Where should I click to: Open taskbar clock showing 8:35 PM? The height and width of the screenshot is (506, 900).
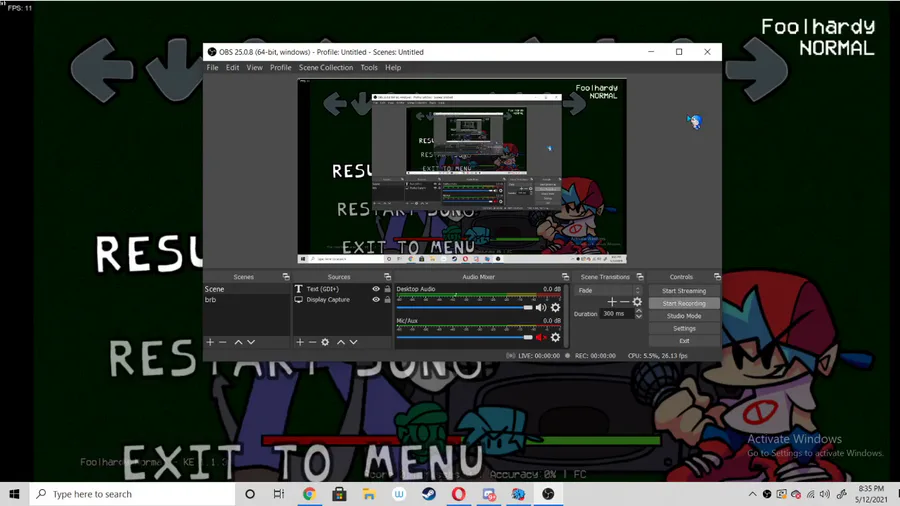click(871, 494)
